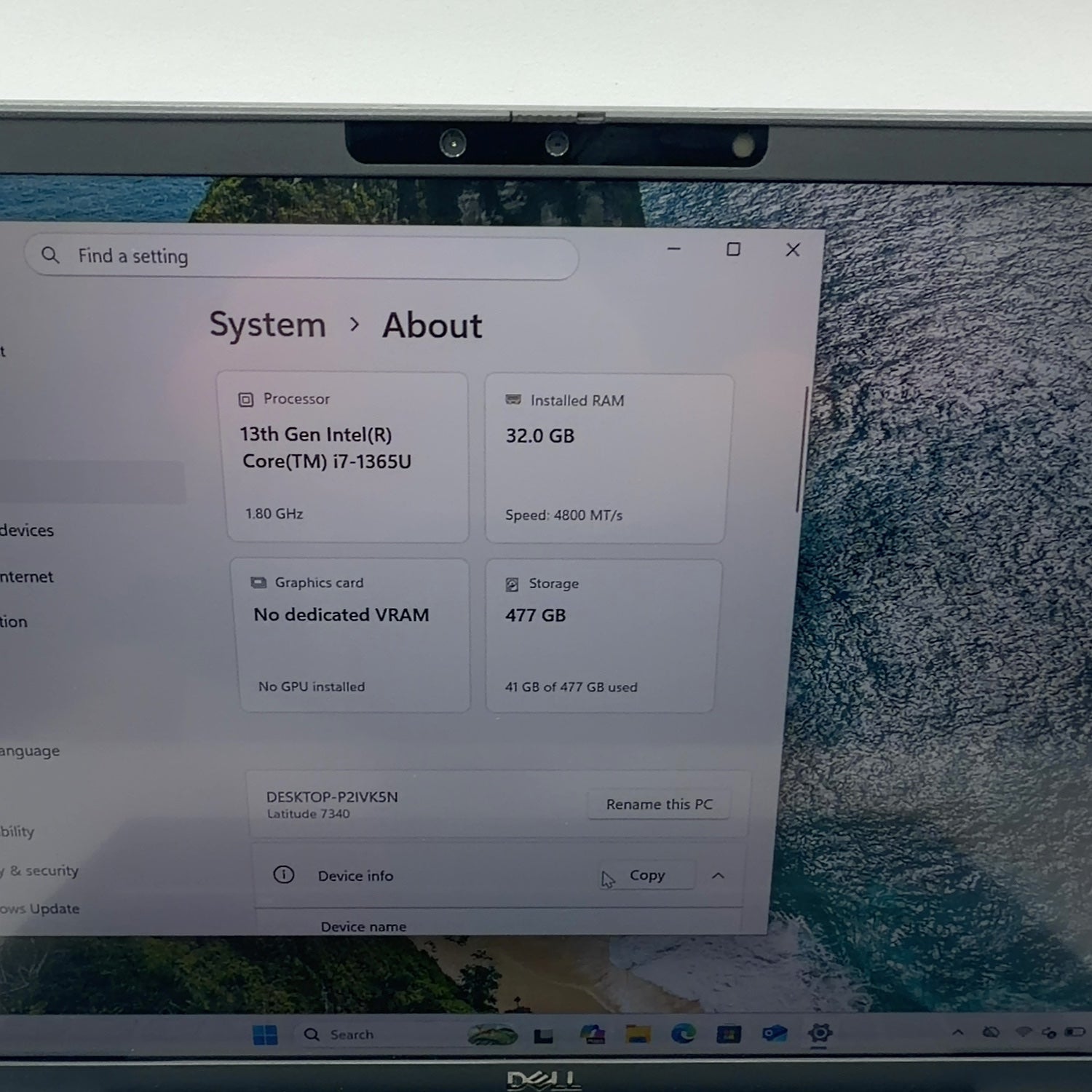Screen dimensions: 1092x1092
Task: Open the Windows Start menu
Action: tap(264, 1035)
